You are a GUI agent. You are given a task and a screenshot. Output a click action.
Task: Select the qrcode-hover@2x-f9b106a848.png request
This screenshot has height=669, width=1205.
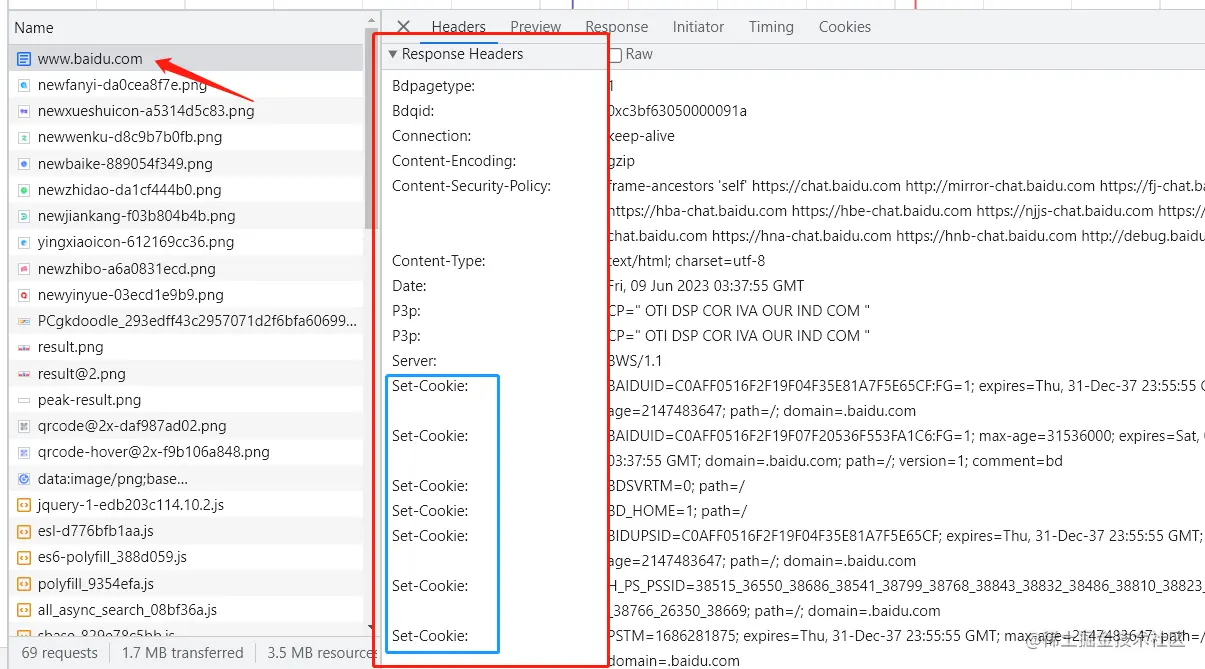(186, 452)
